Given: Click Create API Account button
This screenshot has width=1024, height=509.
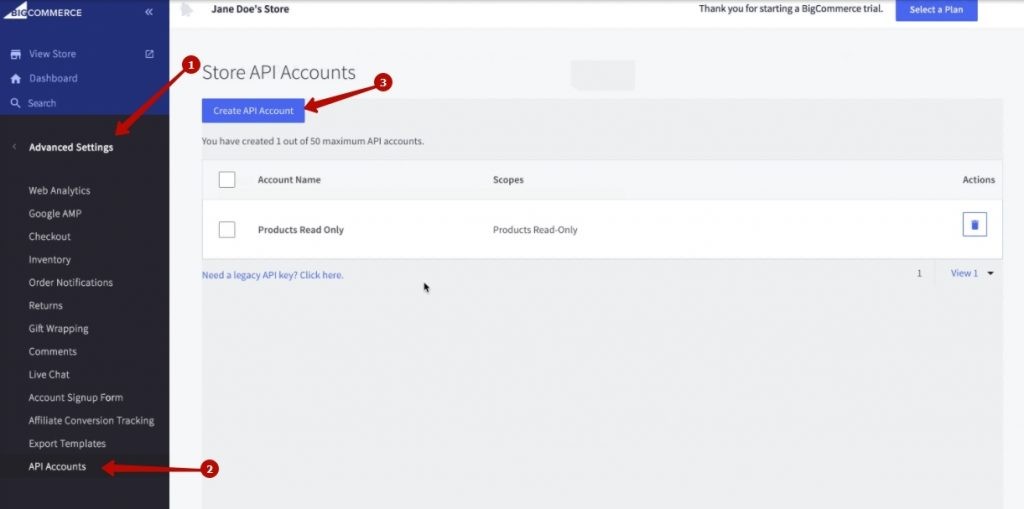Looking at the screenshot, I should (x=253, y=110).
